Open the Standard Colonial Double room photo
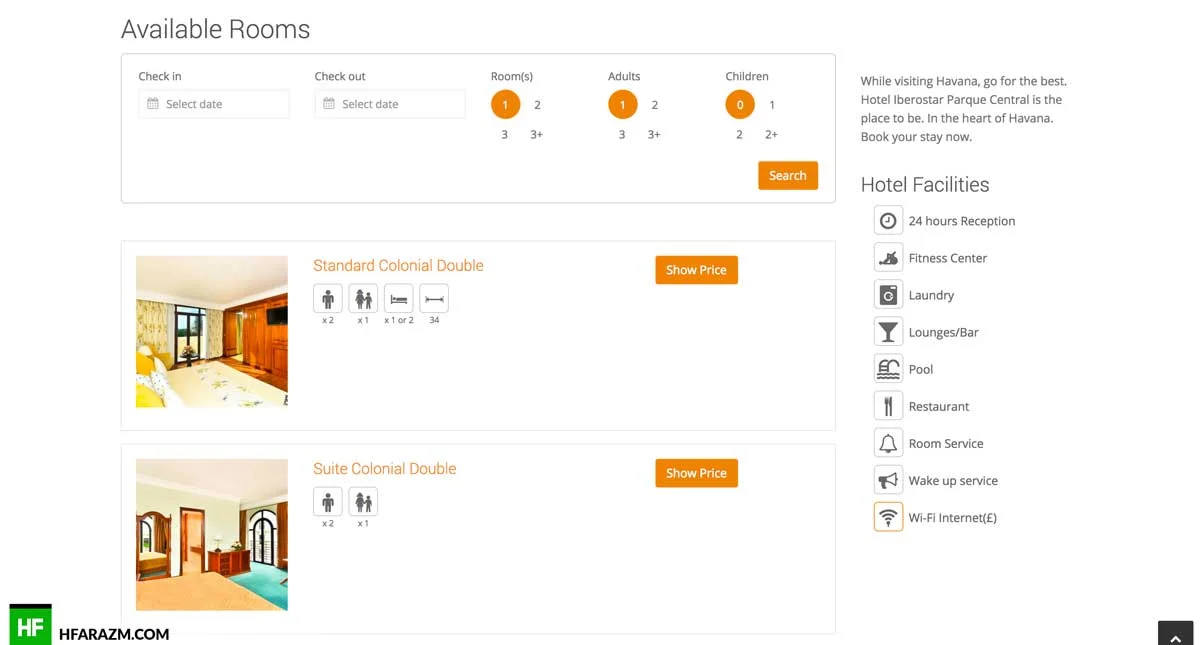 (x=212, y=332)
